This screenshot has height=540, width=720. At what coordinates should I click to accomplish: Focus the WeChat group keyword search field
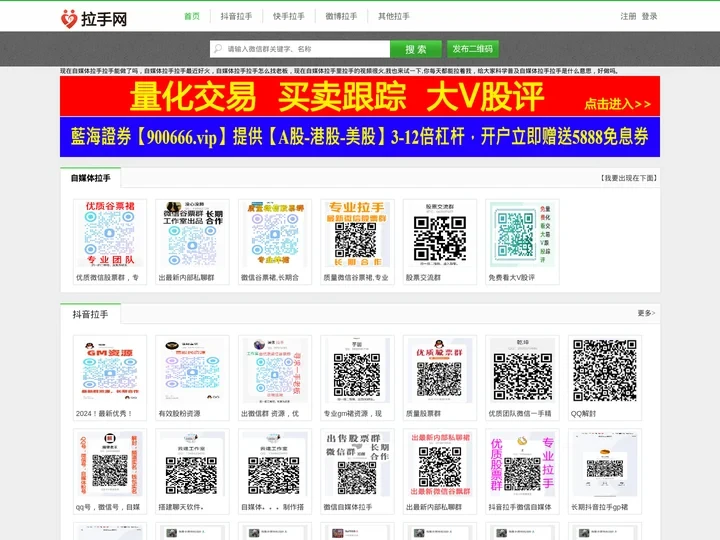[300, 49]
